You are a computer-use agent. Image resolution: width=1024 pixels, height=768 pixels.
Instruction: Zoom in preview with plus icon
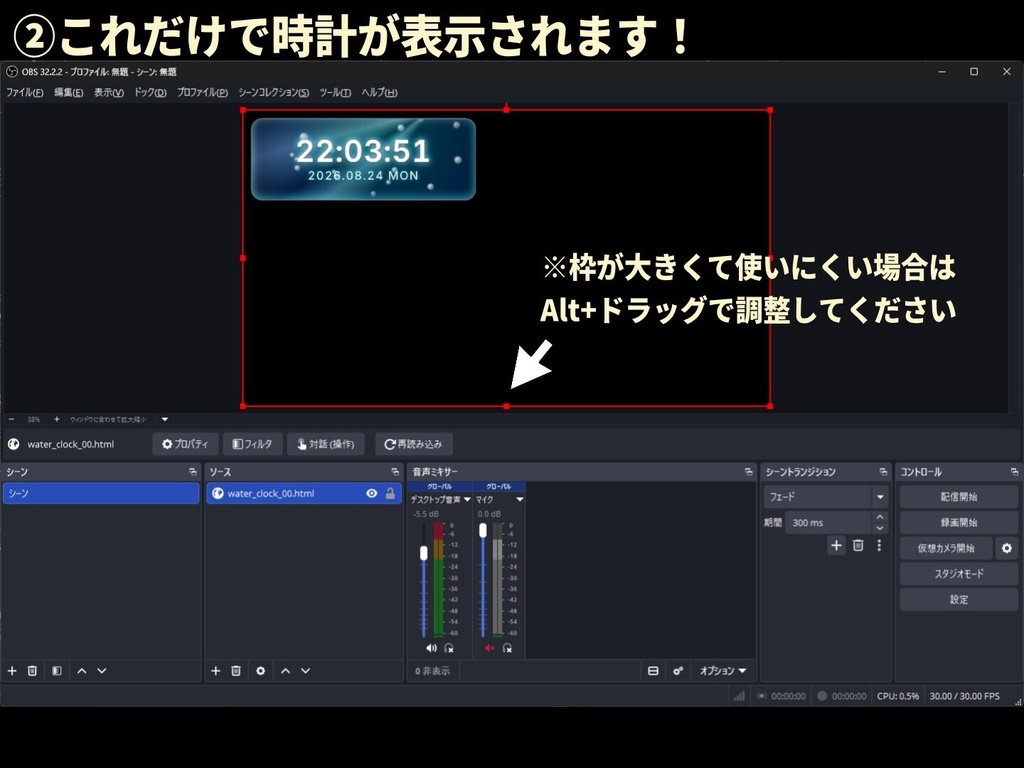tap(57, 419)
